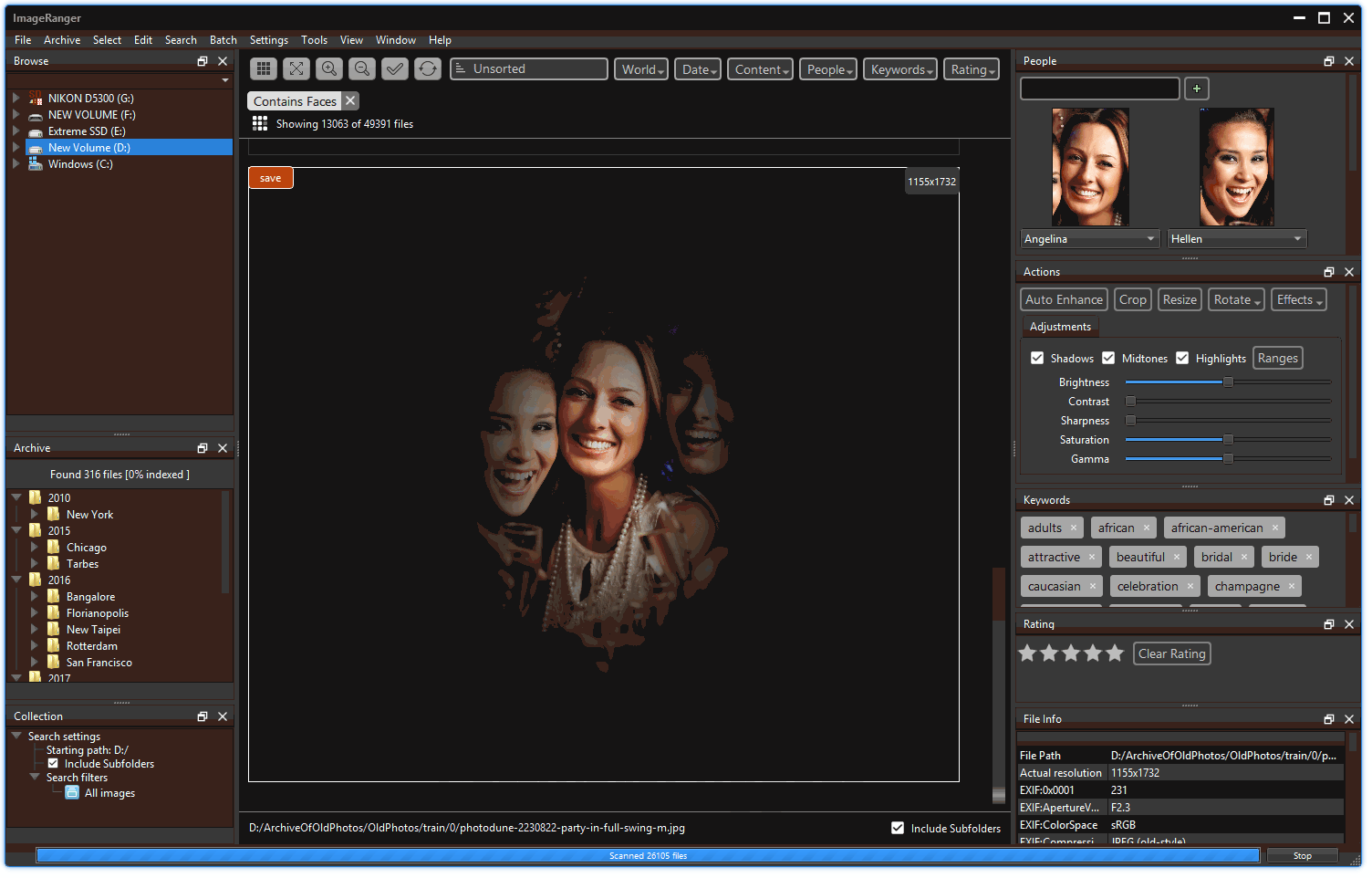Activate the zoom in magnifier tool
1372x878 pixels.
click(x=328, y=68)
